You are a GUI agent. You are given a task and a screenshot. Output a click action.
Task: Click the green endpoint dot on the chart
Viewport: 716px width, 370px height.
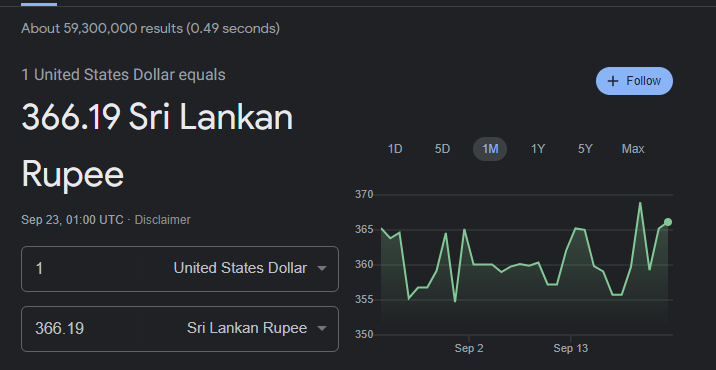[x=668, y=222]
